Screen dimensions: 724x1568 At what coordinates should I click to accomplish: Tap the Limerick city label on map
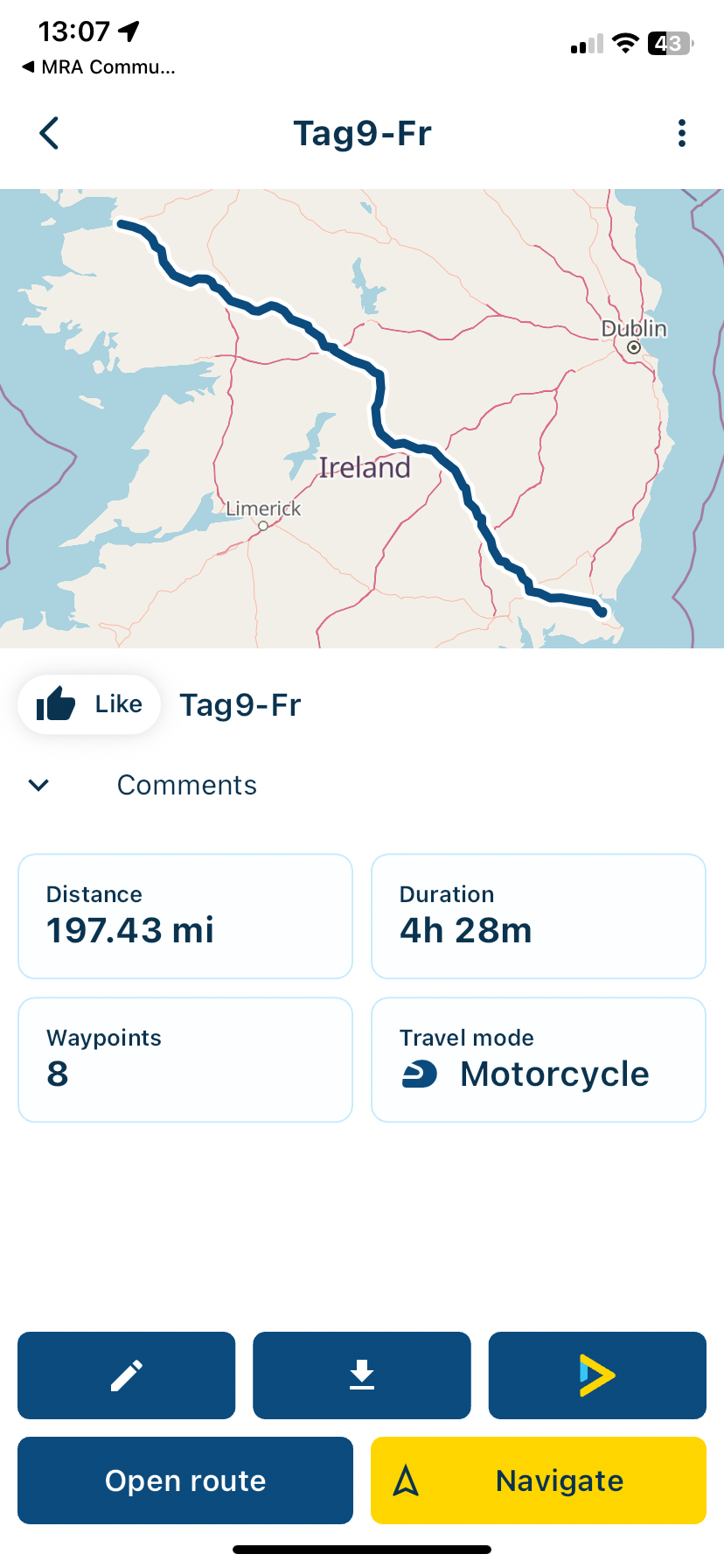click(x=263, y=508)
